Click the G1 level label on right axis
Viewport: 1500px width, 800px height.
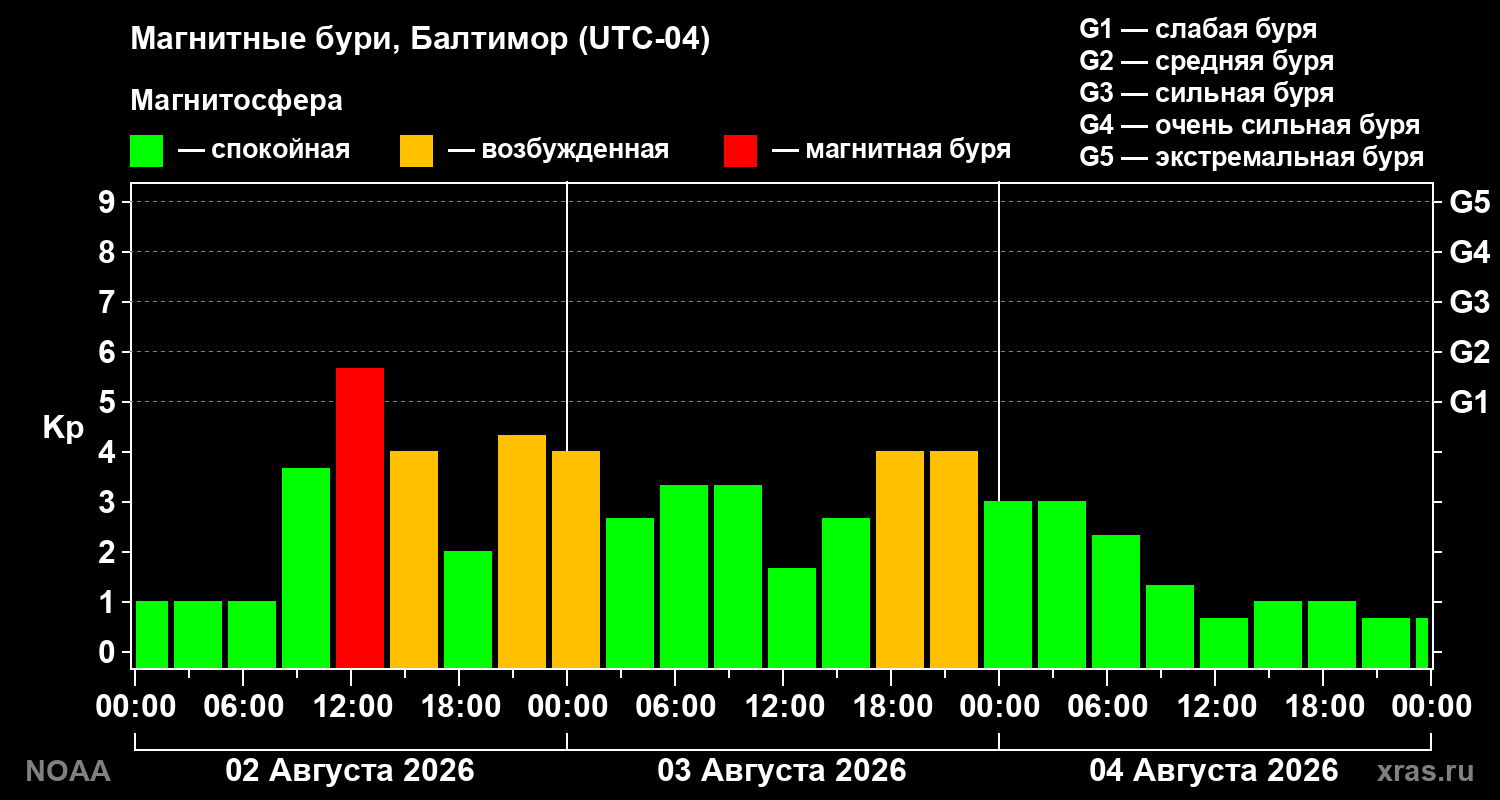tap(1469, 402)
